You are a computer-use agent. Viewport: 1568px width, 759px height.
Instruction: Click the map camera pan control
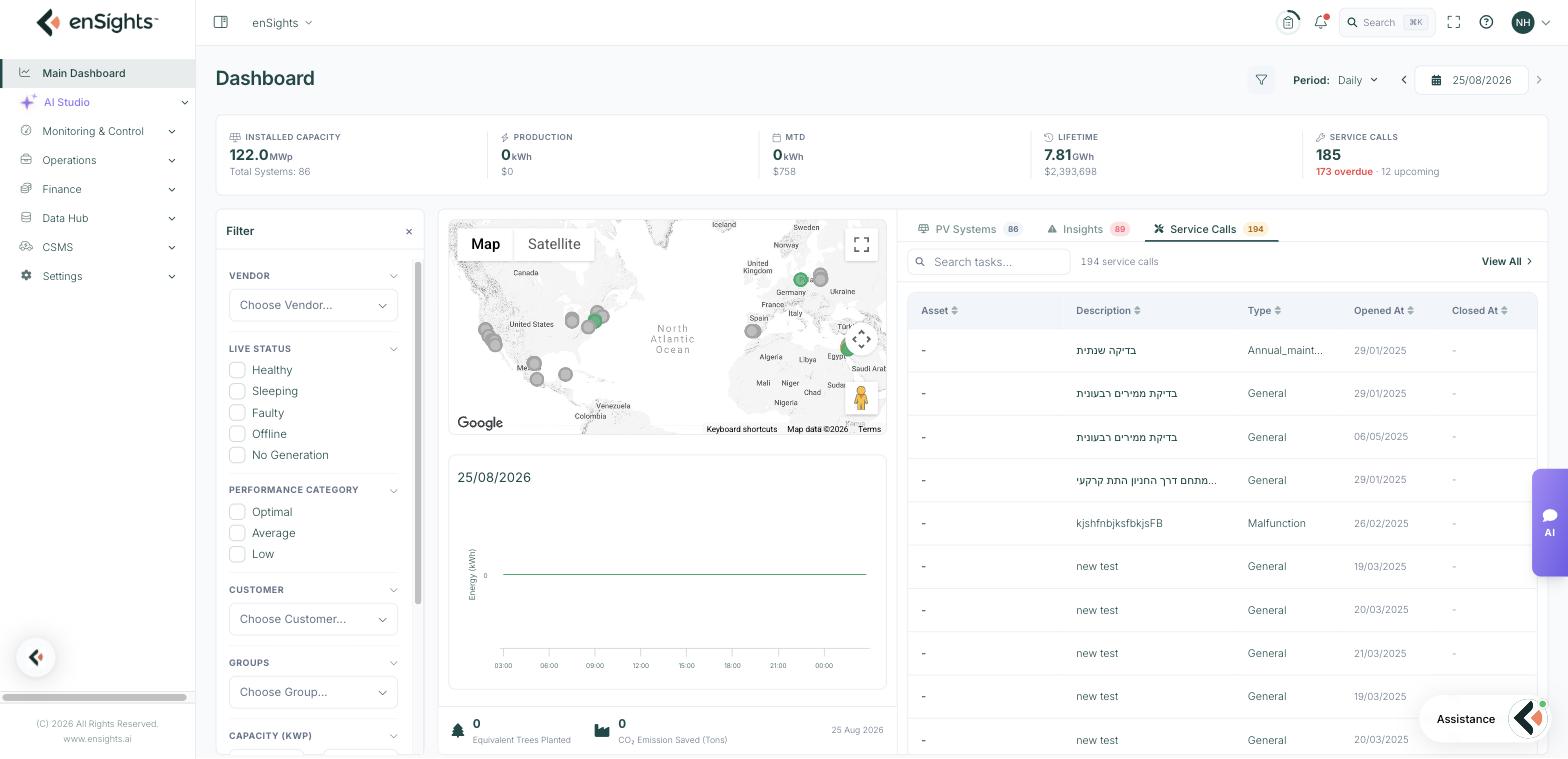click(861, 339)
